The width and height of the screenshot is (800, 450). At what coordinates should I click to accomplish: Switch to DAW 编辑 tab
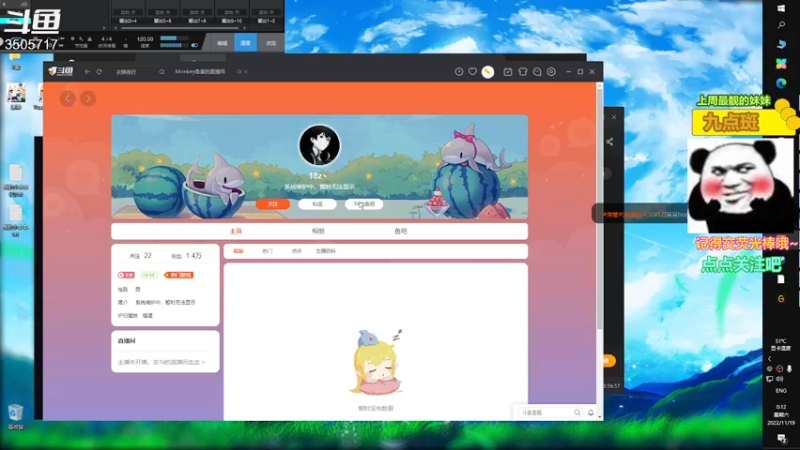tap(222, 43)
